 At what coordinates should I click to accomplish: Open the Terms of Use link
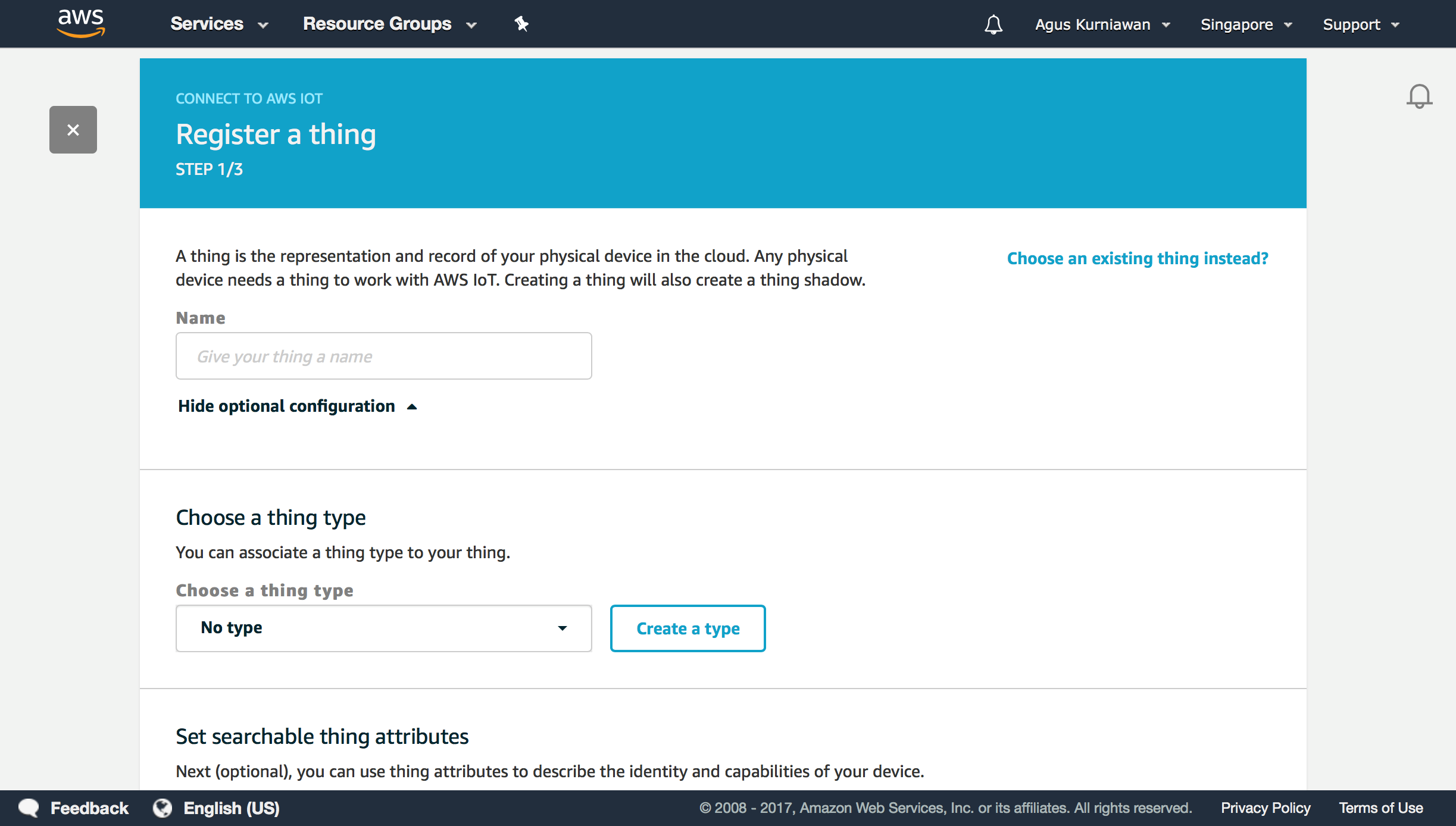click(1381, 808)
